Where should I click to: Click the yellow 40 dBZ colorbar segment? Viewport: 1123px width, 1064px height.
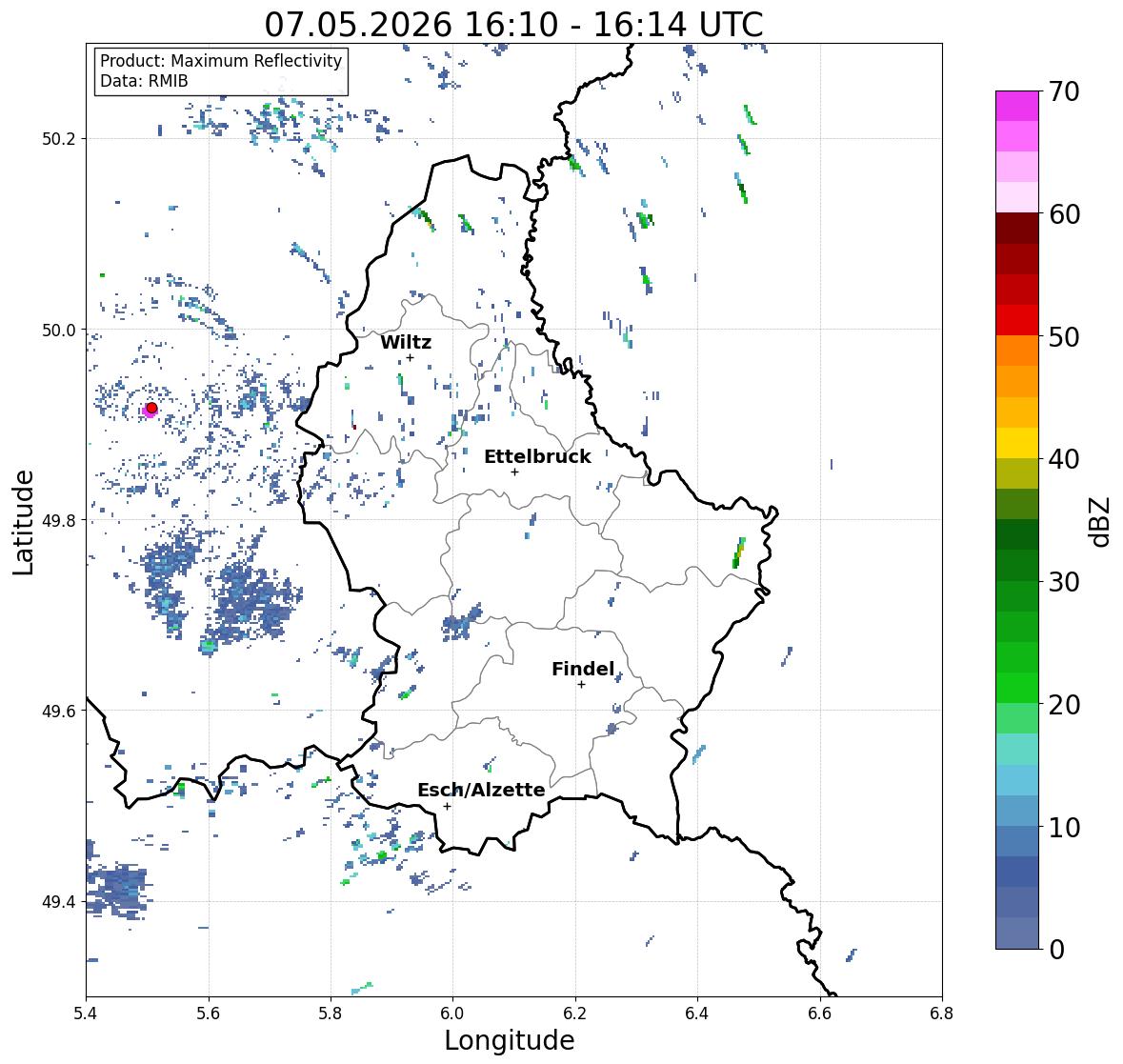pos(1017,443)
